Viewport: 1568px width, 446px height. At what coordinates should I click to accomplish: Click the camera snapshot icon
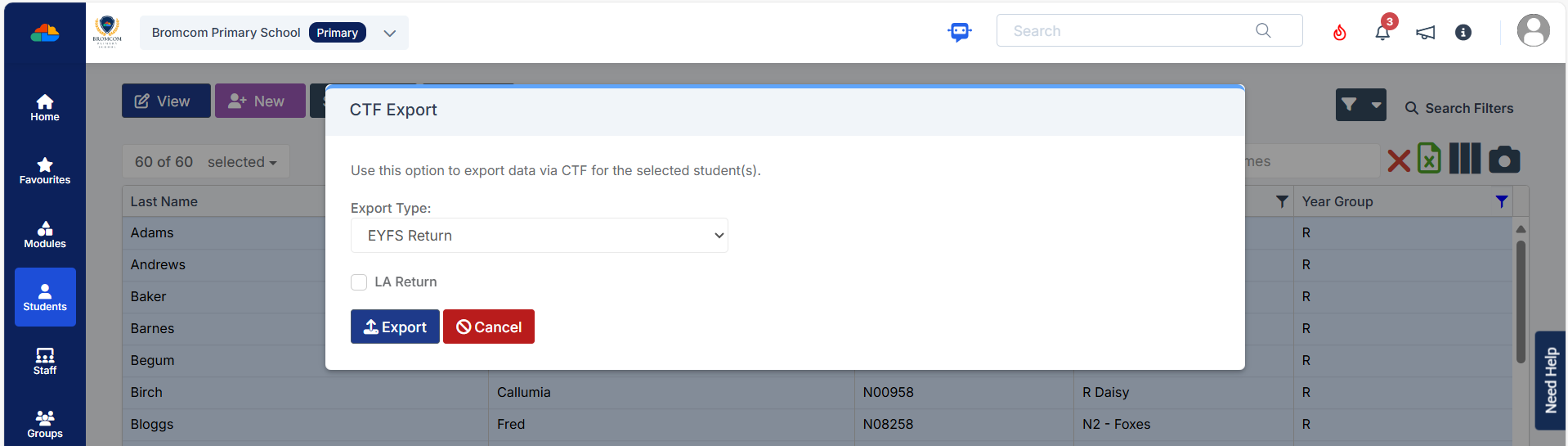point(1504,160)
